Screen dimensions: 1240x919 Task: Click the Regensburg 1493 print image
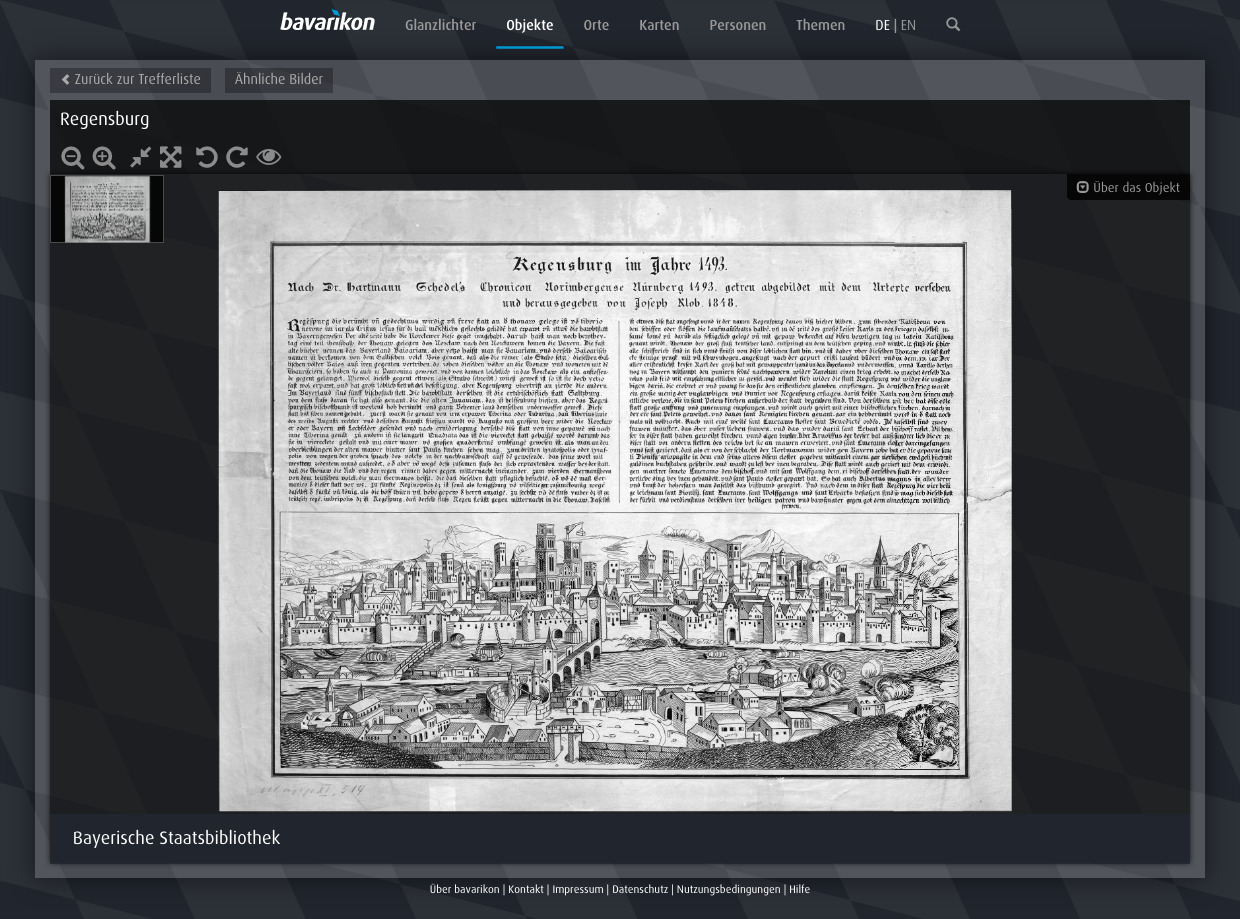pos(615,500)
